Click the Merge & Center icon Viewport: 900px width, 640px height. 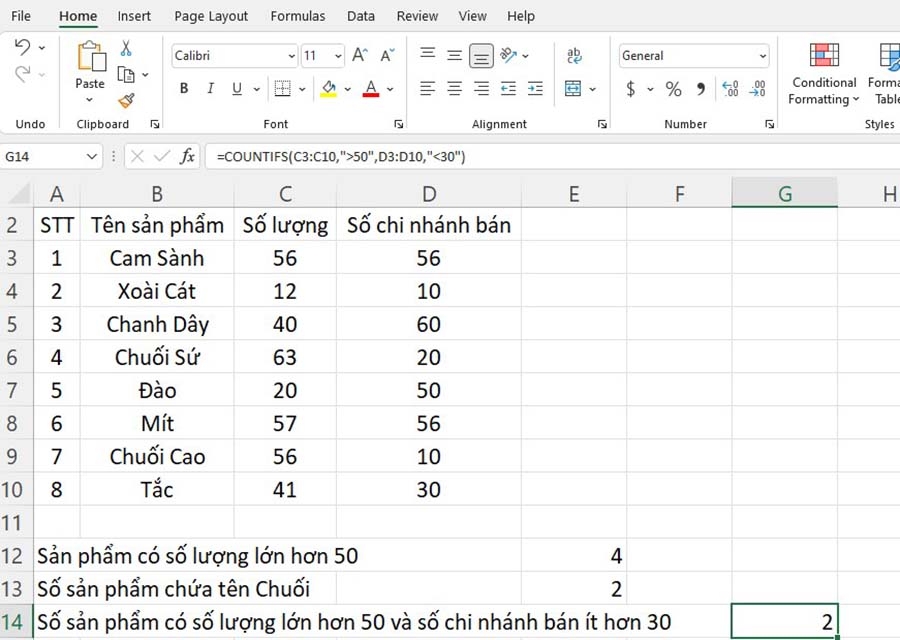pyautogui.click(x=573, y=88)
